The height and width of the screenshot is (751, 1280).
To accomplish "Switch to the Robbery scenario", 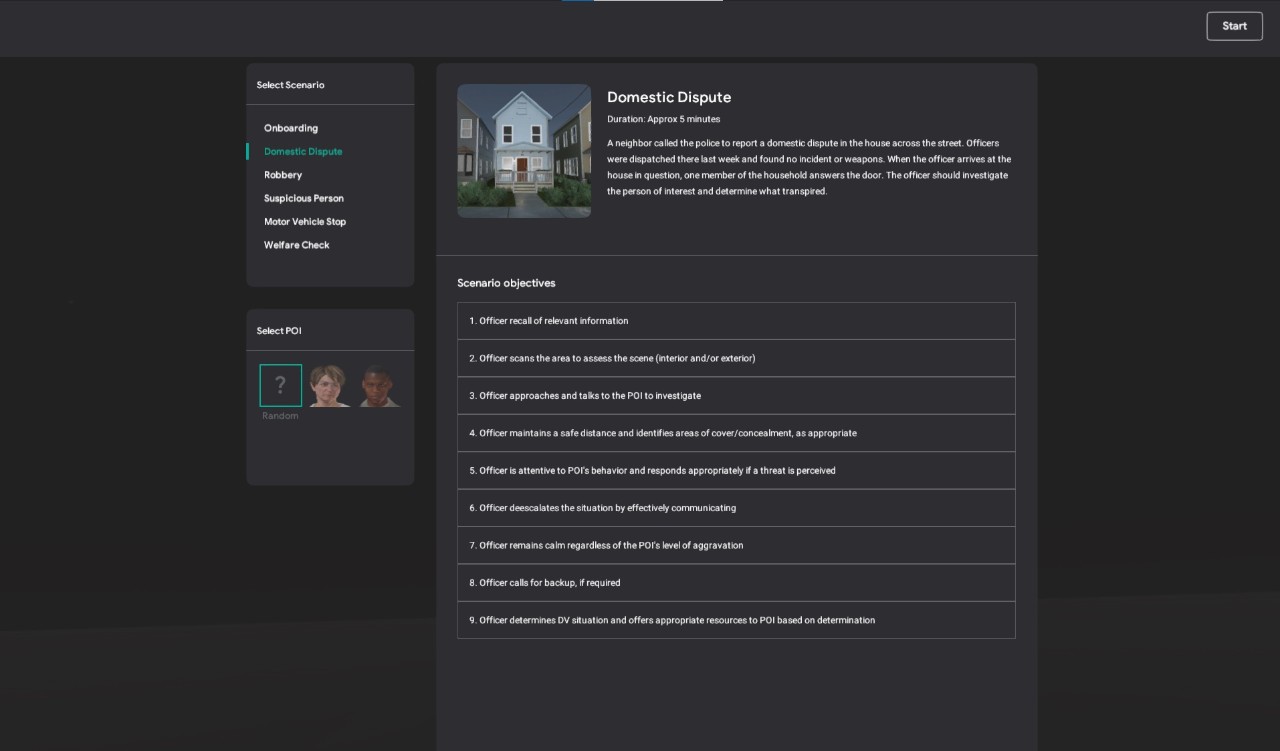I will tap(283, 175).
